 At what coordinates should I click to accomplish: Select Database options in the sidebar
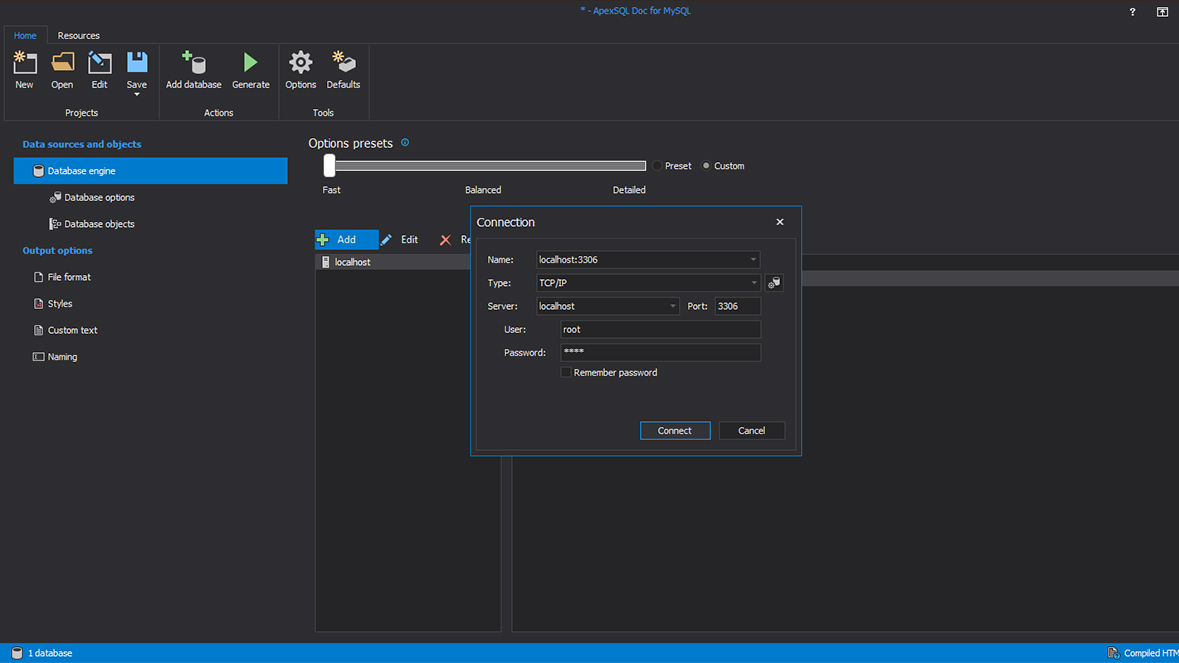99,198
